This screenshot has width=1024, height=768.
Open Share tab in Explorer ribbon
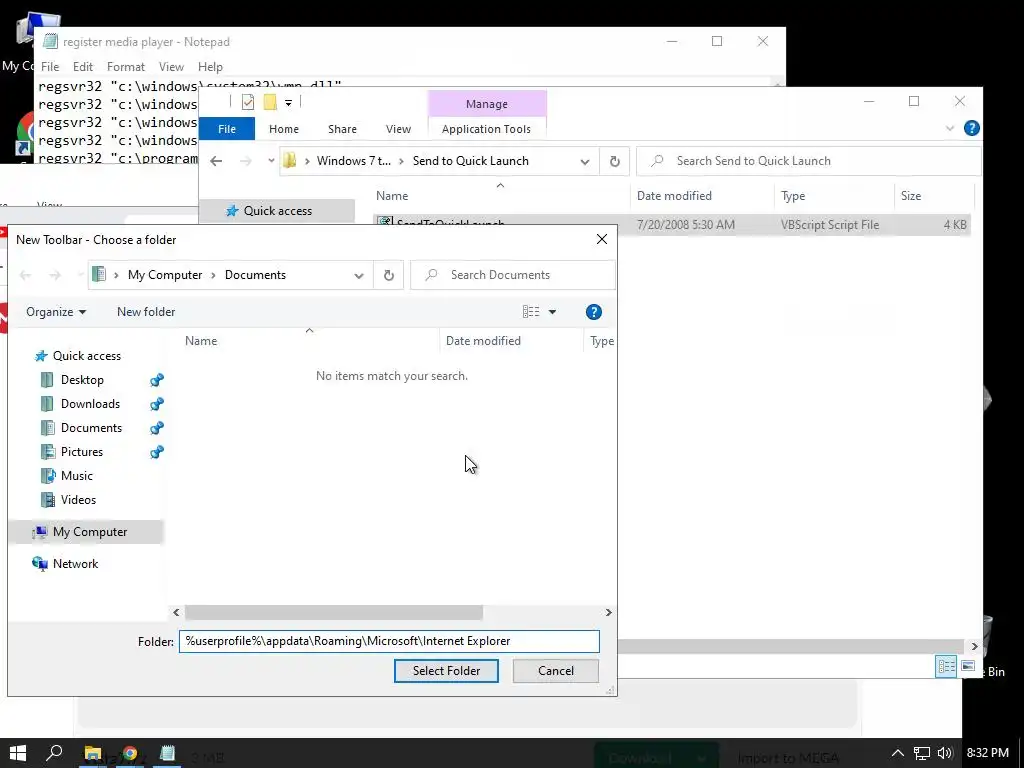tap(342, 129)
